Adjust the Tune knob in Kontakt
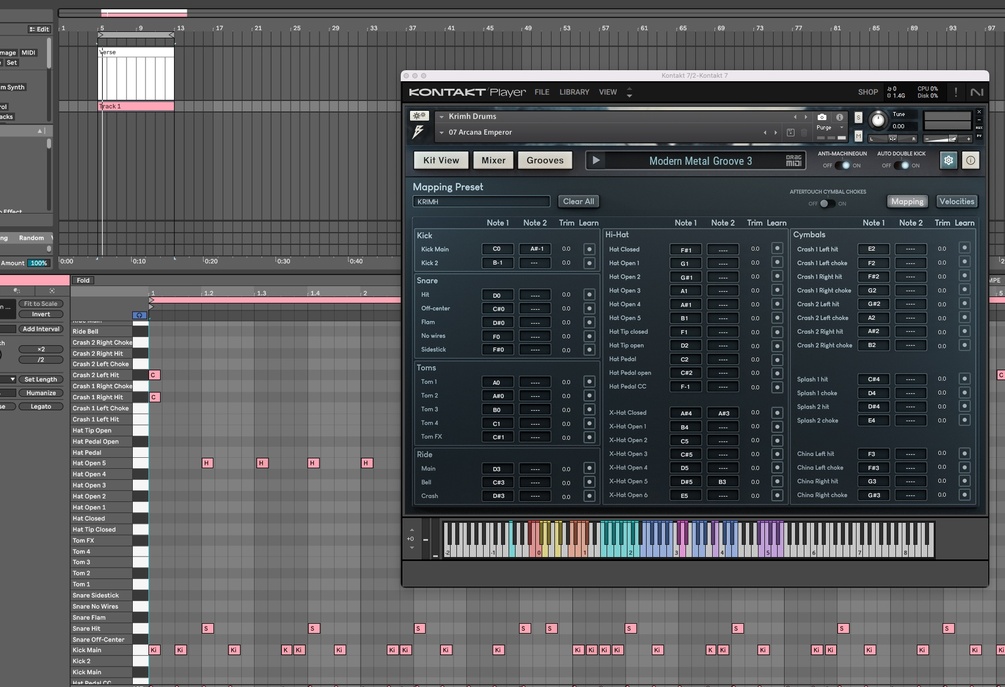 click(878, 120)
